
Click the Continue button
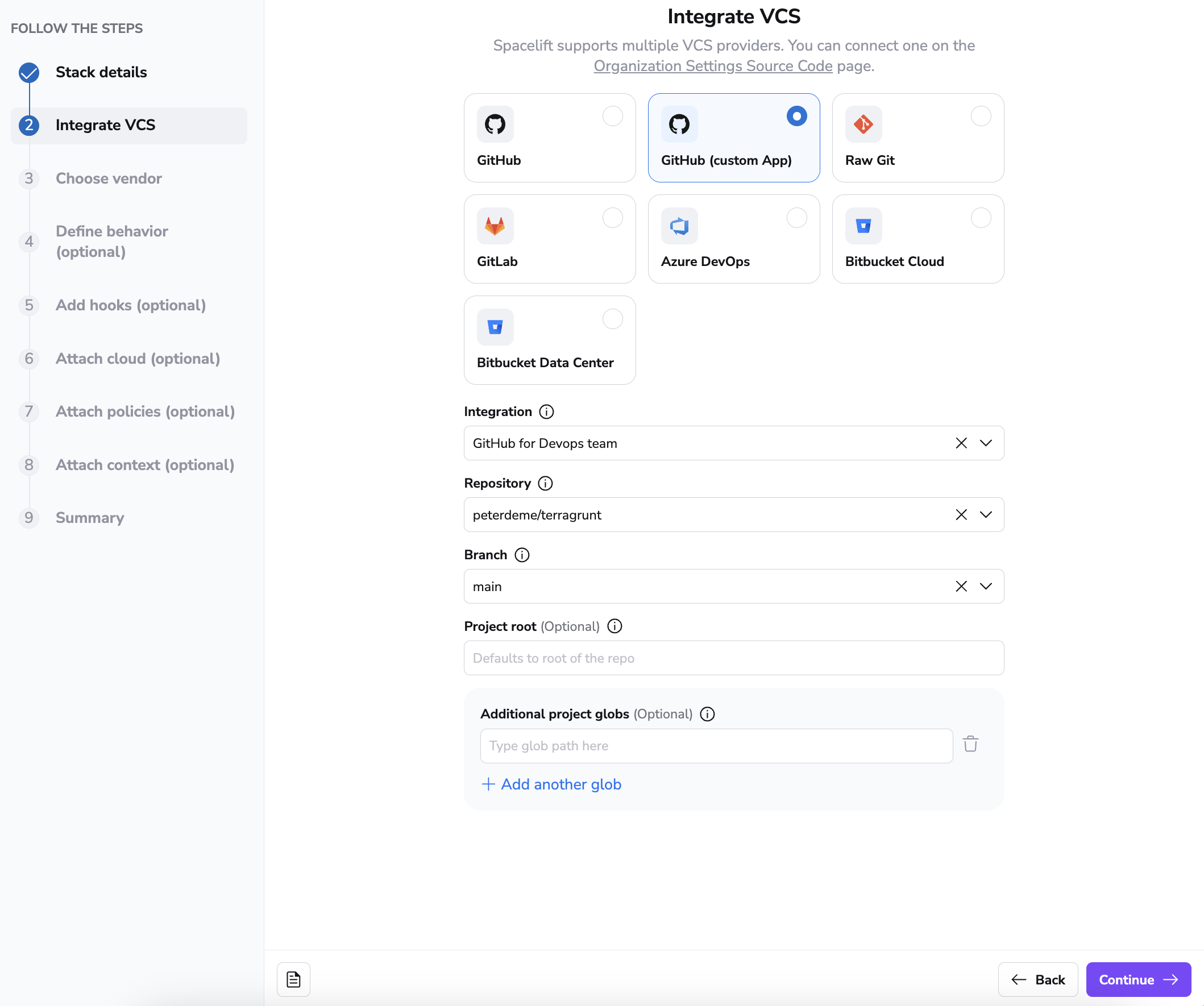(x=1137, y=979)
